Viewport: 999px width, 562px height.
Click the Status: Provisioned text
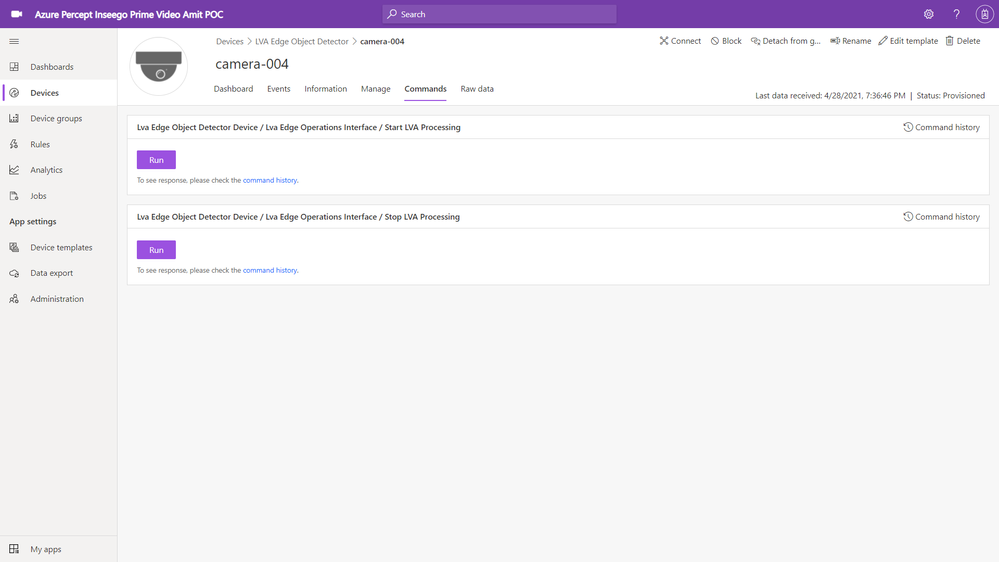click(x=951, y=96)
